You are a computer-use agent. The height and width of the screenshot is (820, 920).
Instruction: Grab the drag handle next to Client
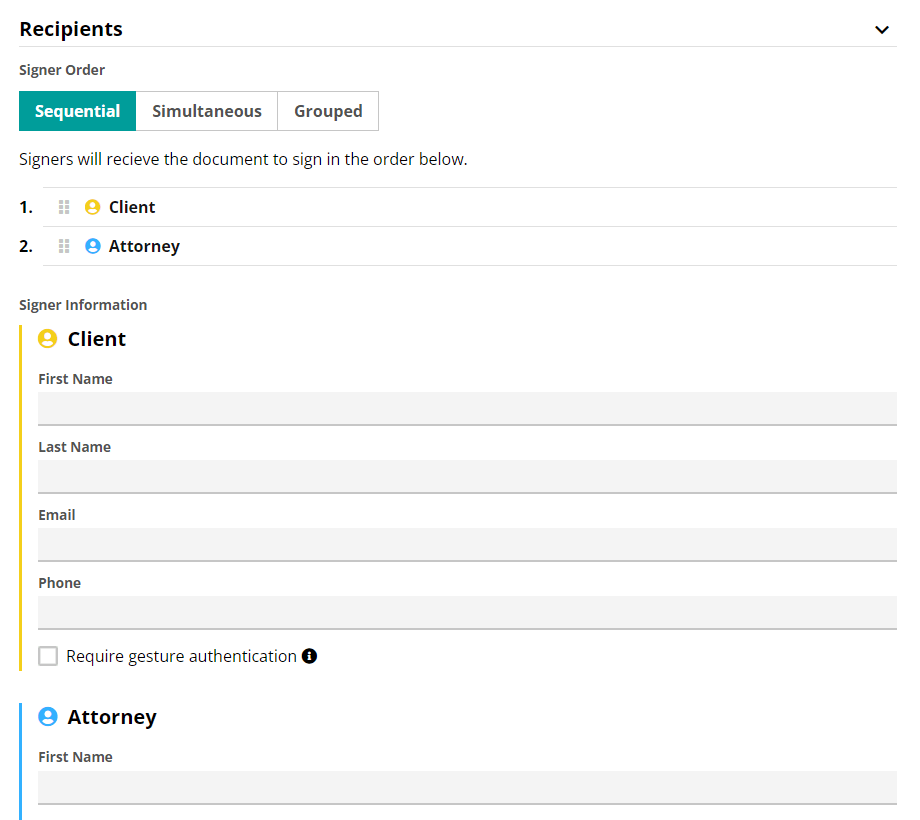64,207
